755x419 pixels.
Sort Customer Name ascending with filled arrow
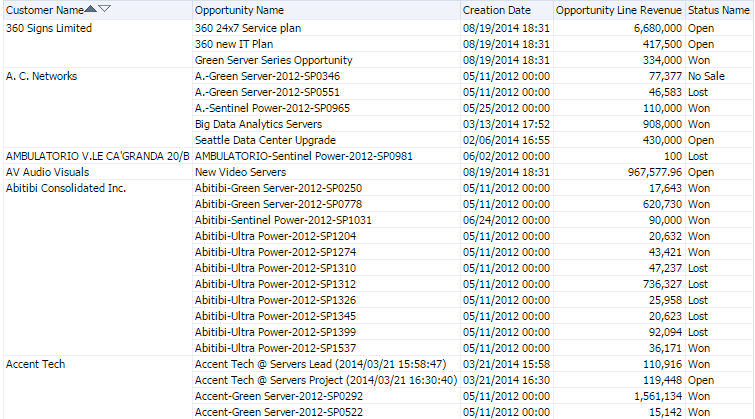click(91, 9)
